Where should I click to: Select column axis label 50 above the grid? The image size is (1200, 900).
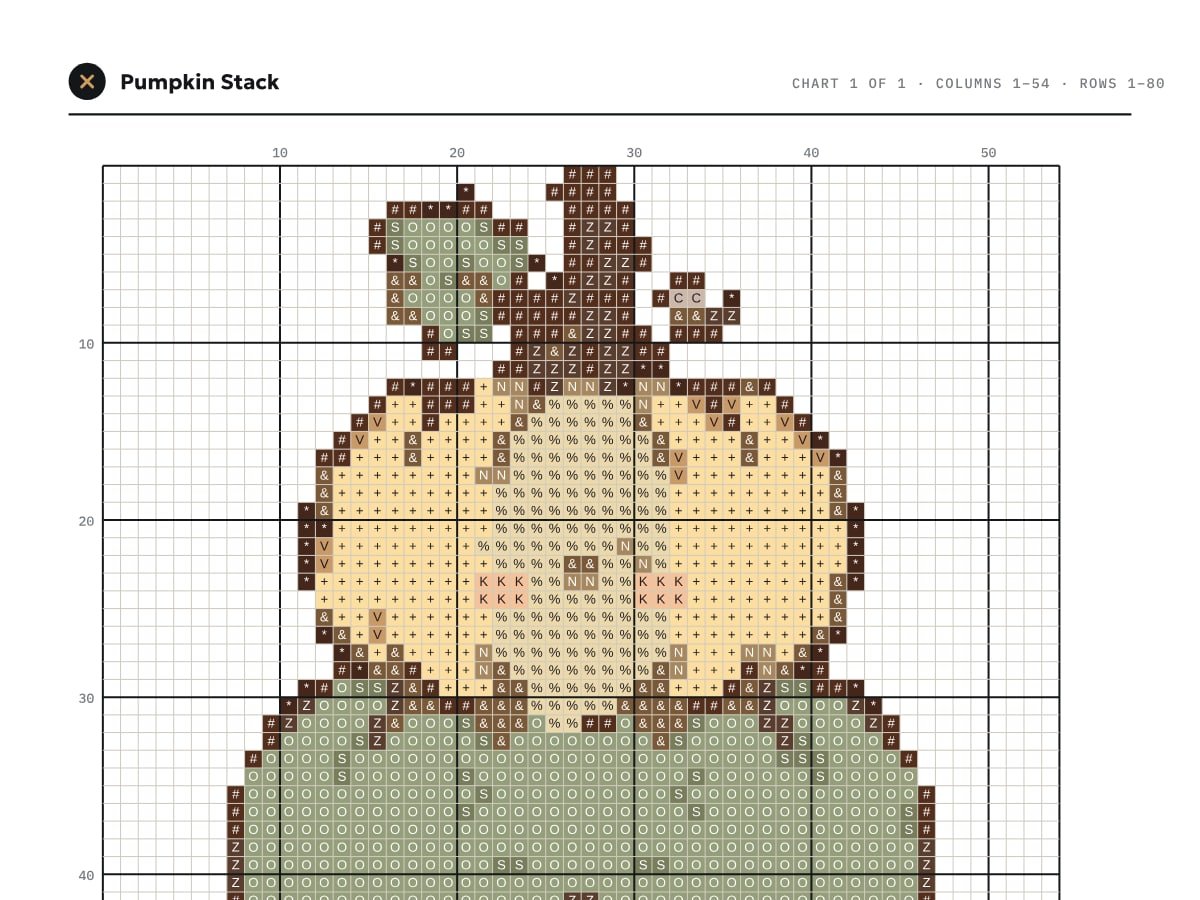[988, 153]
